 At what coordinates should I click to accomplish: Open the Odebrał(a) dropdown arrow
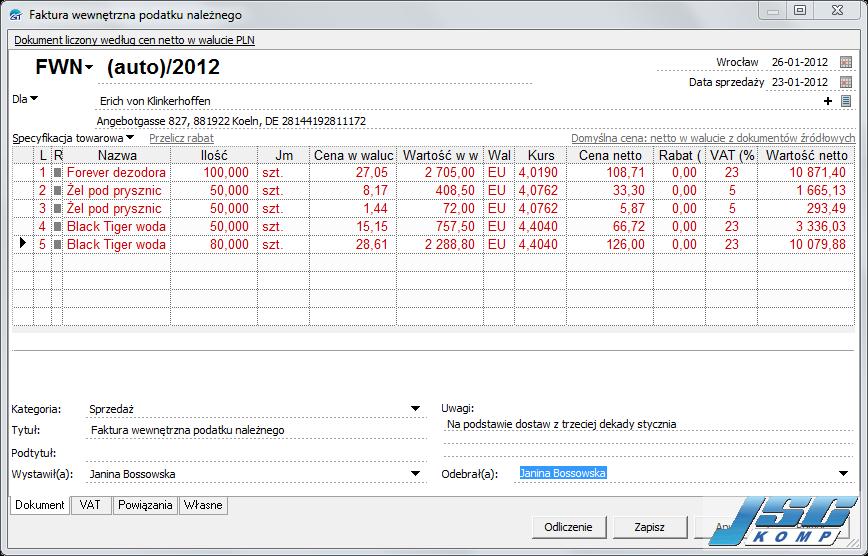click(843, 473)
